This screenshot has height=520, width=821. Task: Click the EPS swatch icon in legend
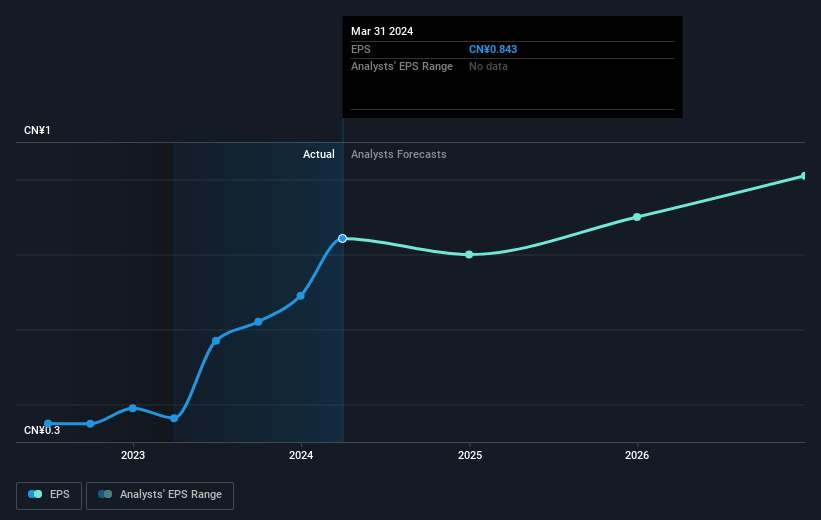(35, 494)
